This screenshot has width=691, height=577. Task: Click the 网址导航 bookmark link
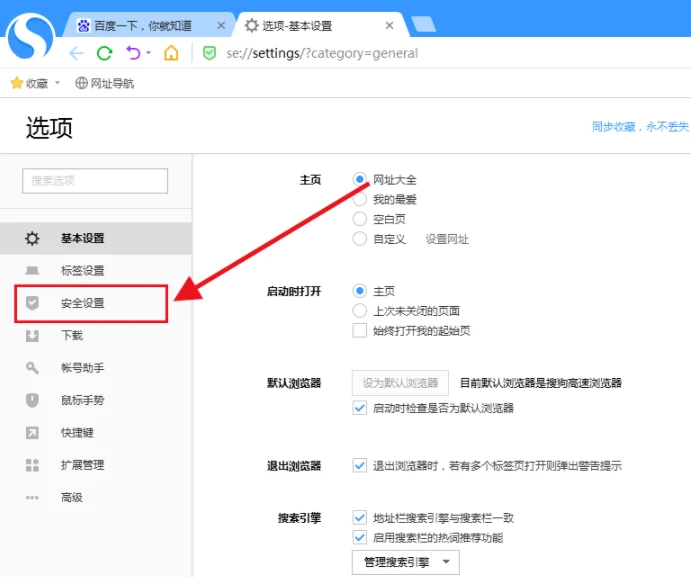tap(111, 84)
